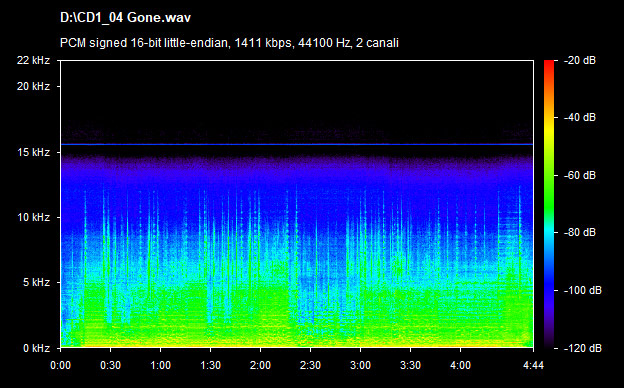This screenshot has width=624, height=388.
Task: Click the -120 dB label on the scale
Action: coord(582,348)
